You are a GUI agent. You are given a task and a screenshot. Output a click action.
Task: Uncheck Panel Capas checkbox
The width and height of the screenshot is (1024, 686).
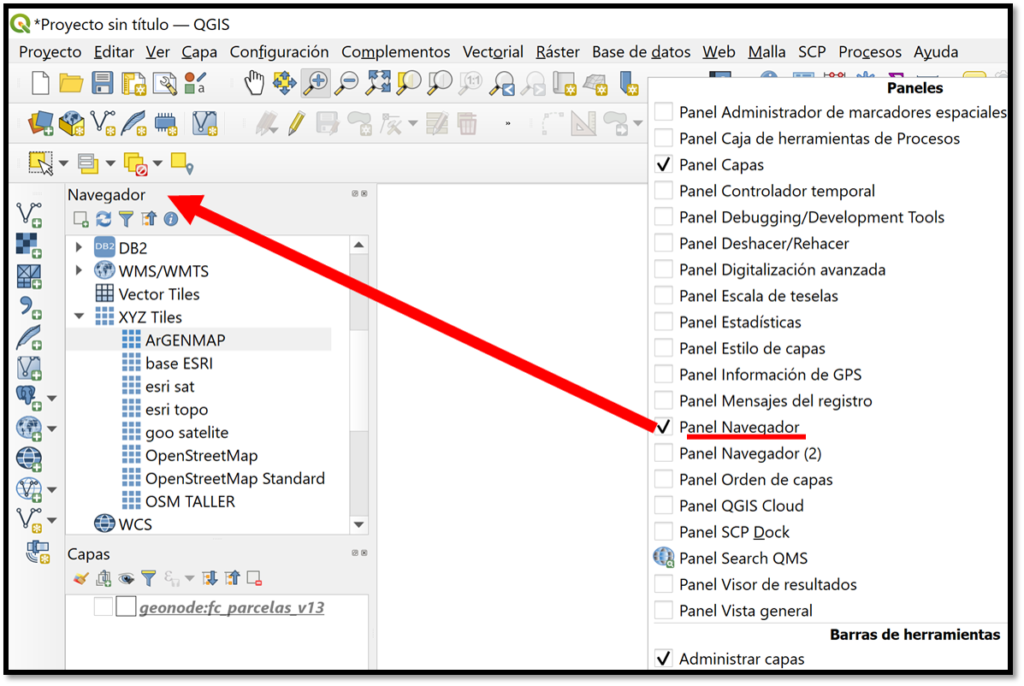click(x=664, y=164)
